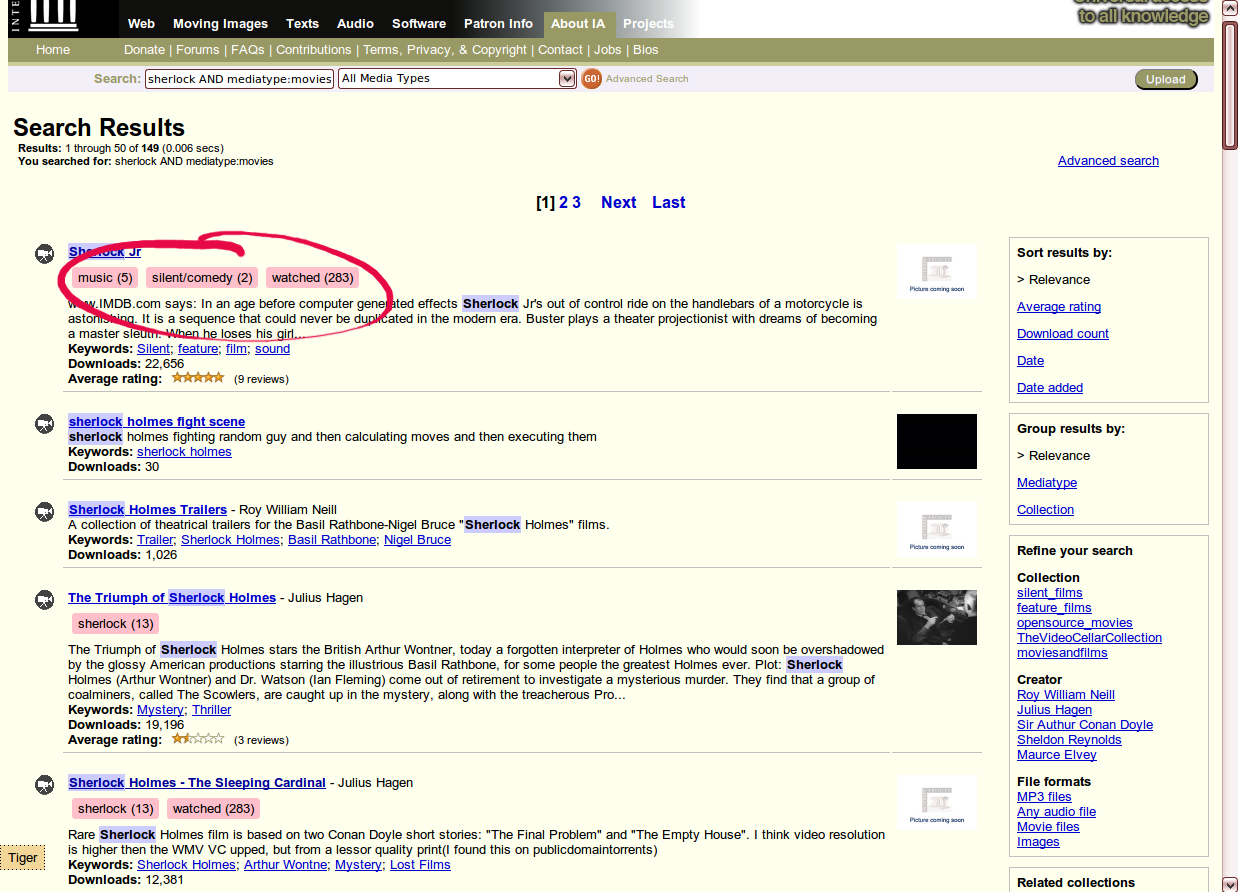Open the Donate menu item

point(144,49)
